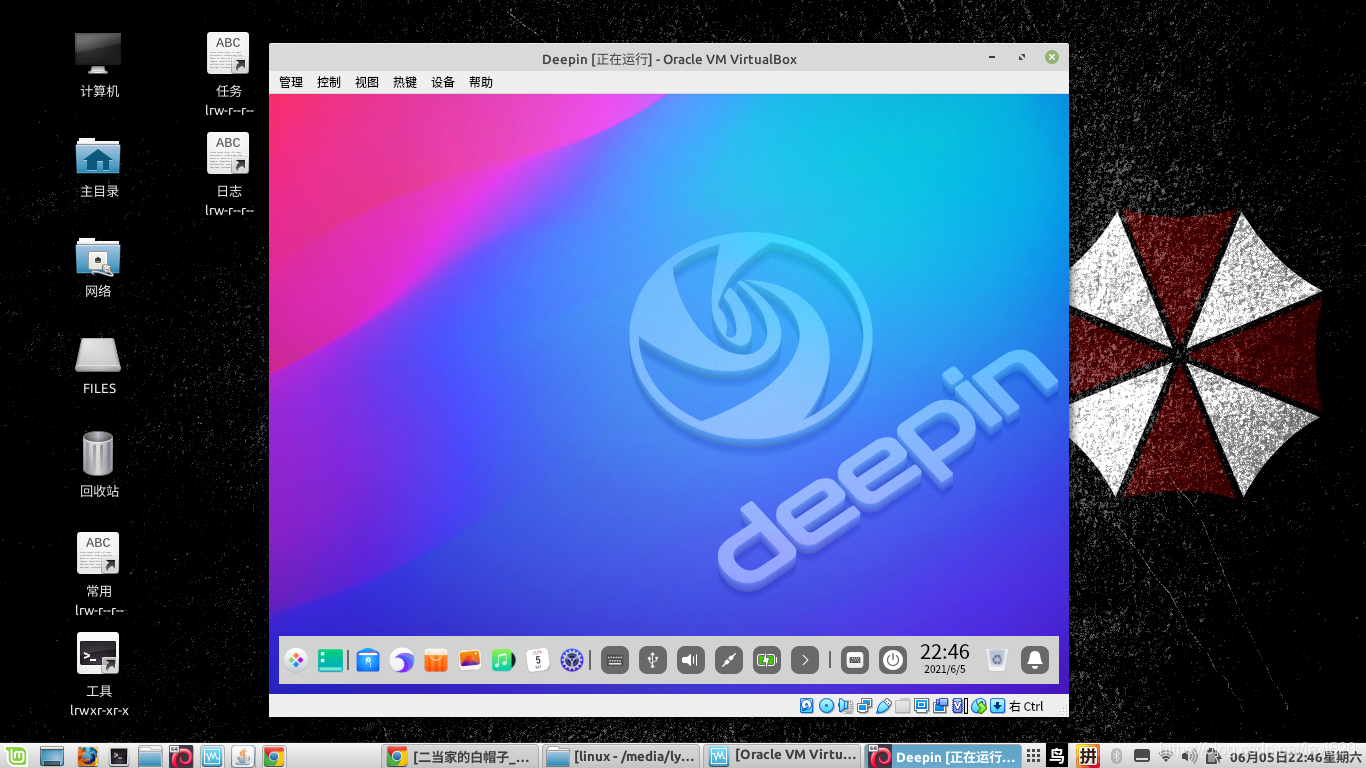Viewport: 1366px width, 768px height.
Task: Open the Control Center gear icon in dock
Action: [x=571, y=660]
